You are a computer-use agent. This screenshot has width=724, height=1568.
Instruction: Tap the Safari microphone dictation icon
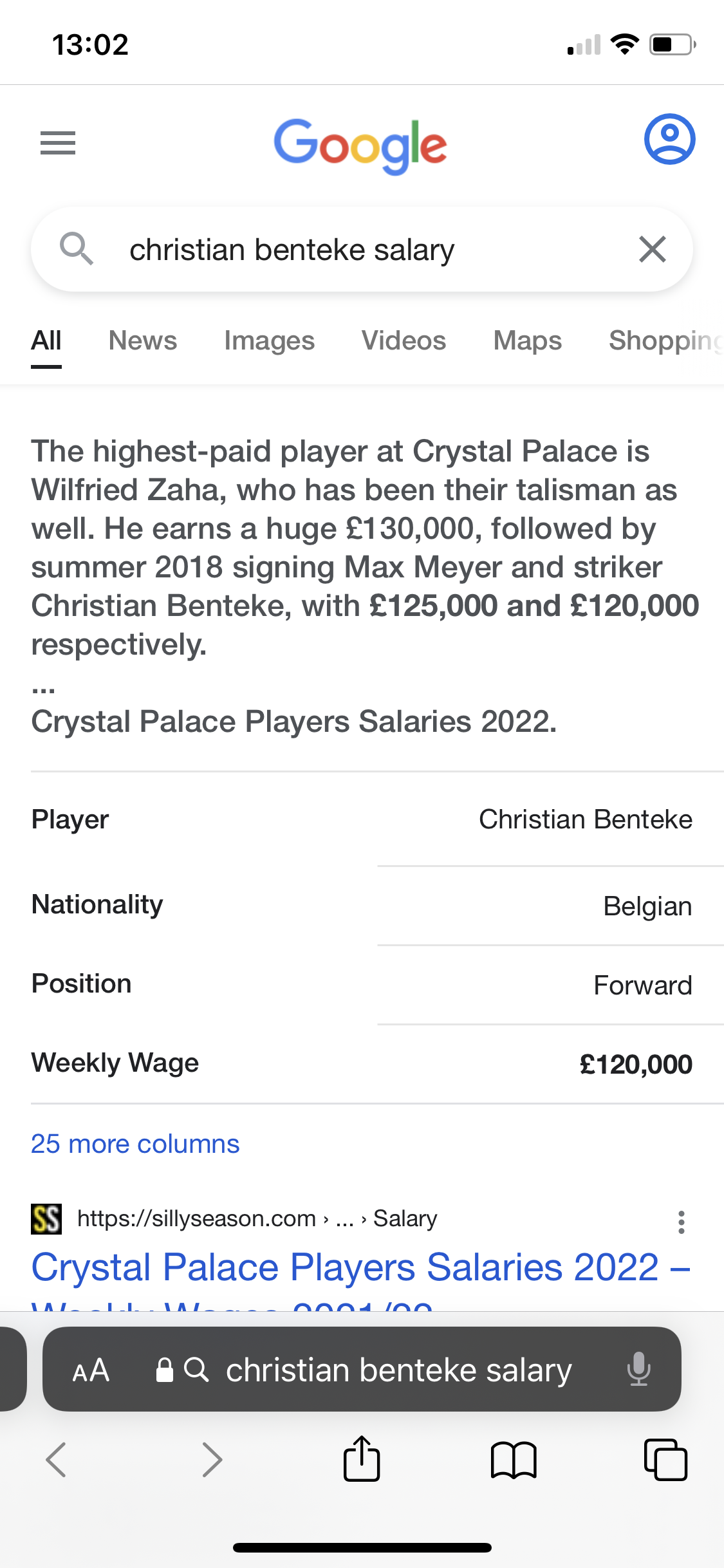[x=638, y=1368]
